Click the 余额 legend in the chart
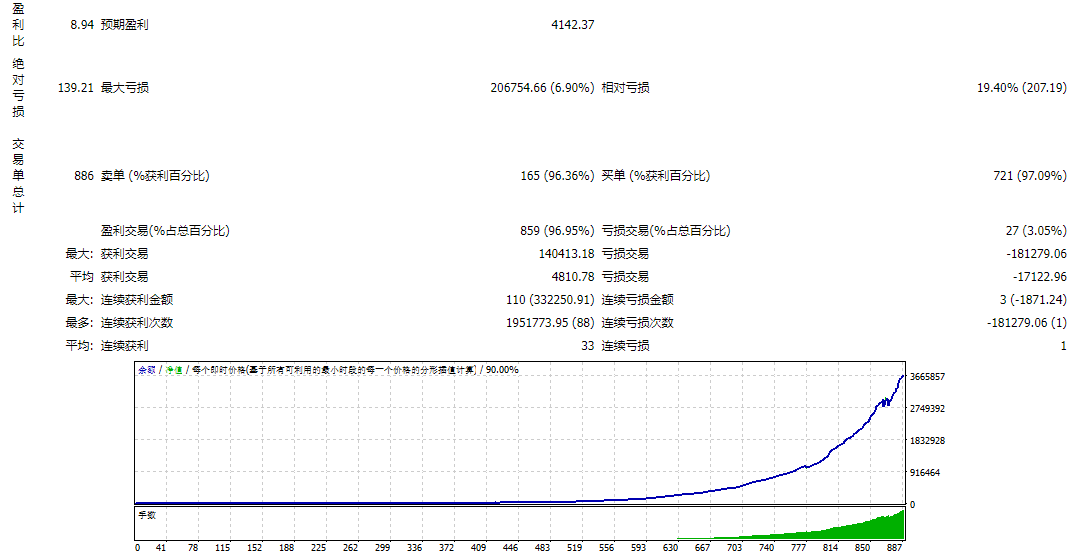1075x556 pixels. (x=147, y=370)
